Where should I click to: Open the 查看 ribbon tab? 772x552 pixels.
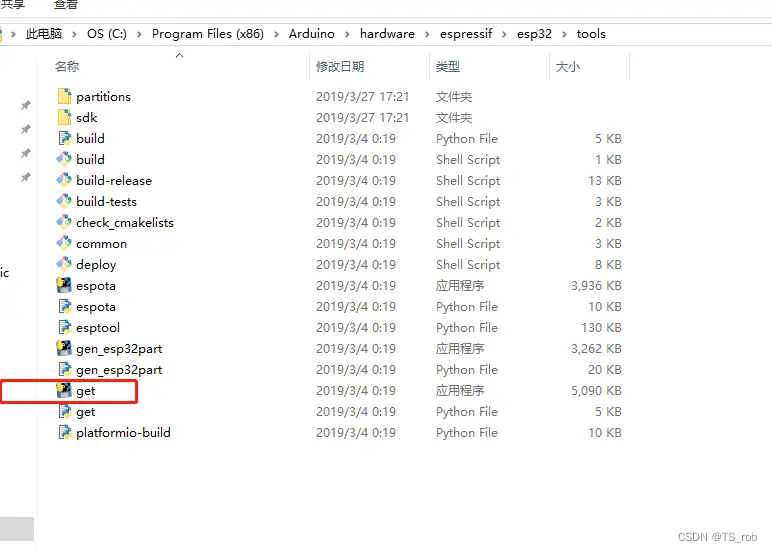tap(65, 4)
